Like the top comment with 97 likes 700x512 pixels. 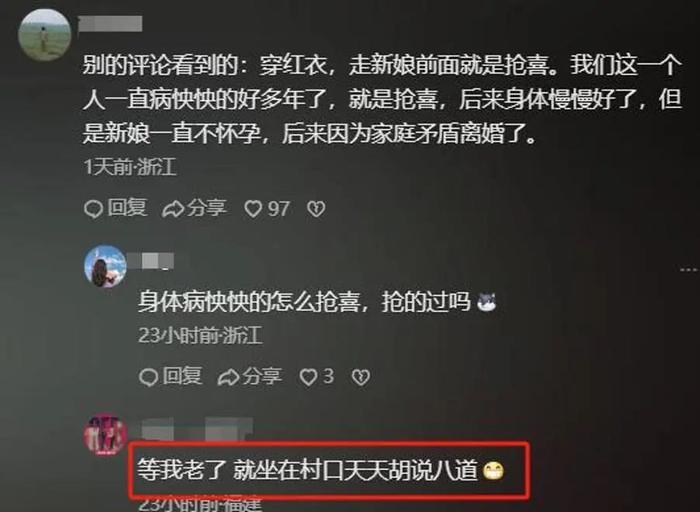pos(253,209)
